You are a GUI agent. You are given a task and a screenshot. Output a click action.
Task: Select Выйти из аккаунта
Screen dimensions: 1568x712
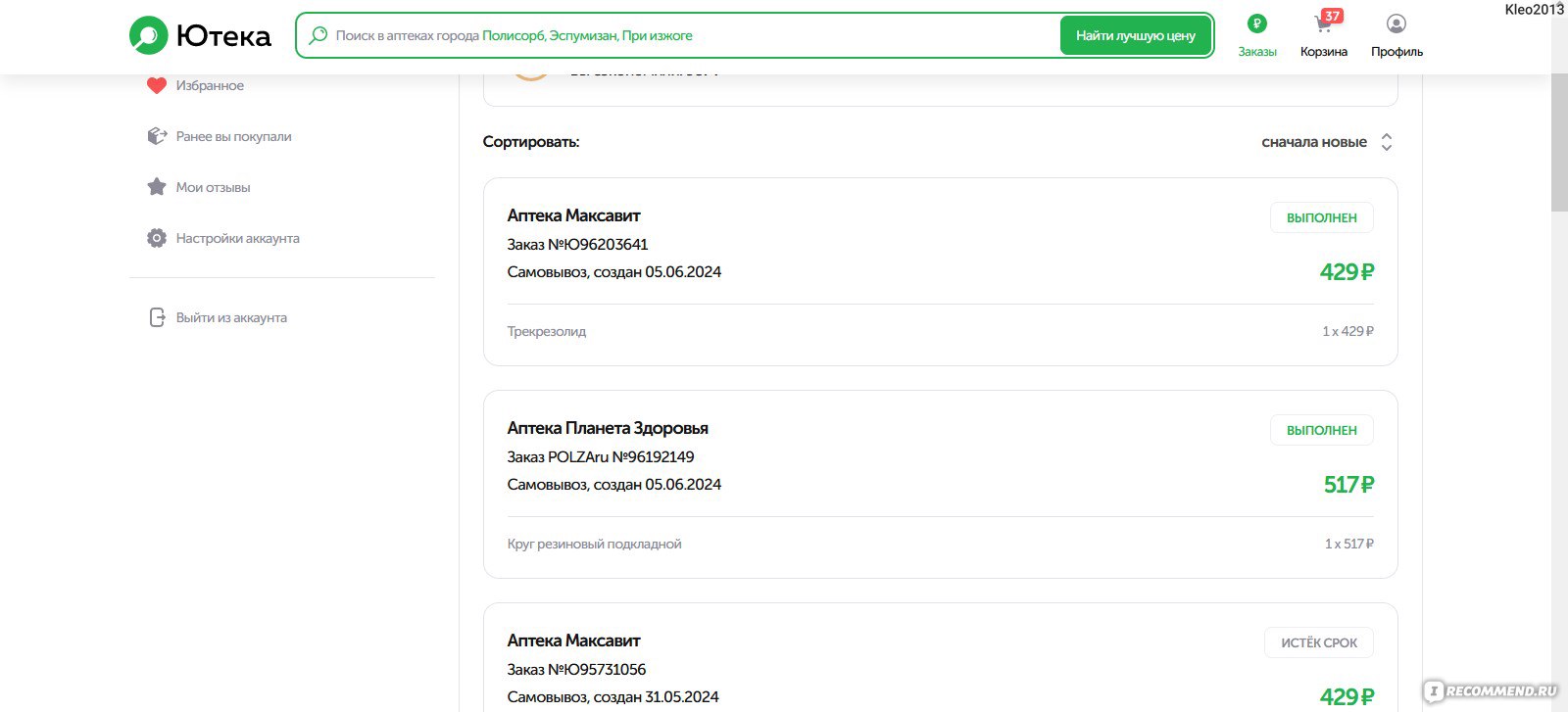(x=231, y=317)
